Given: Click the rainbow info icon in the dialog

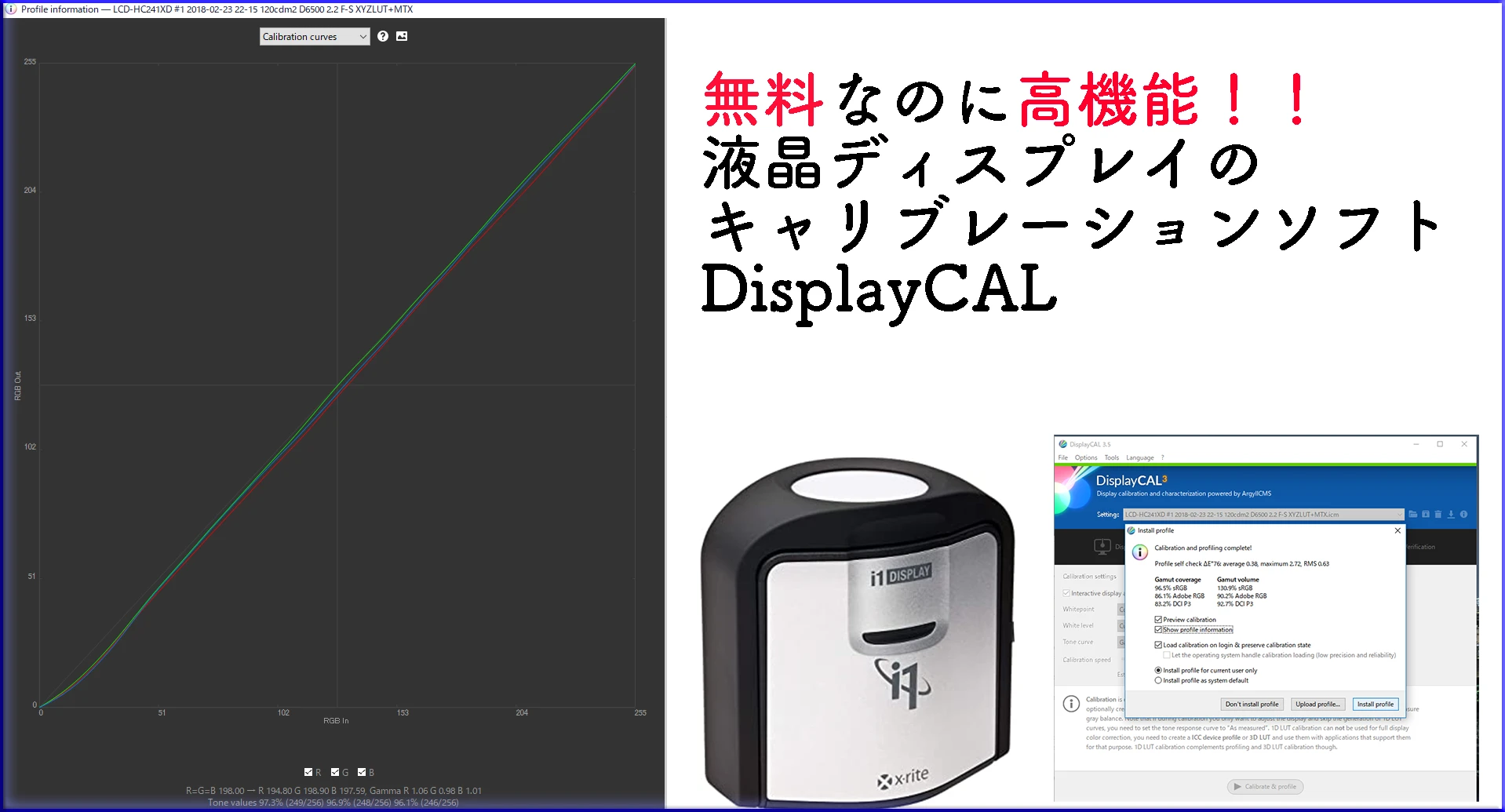Looking at the screenshot, I should click(1140, 553).
